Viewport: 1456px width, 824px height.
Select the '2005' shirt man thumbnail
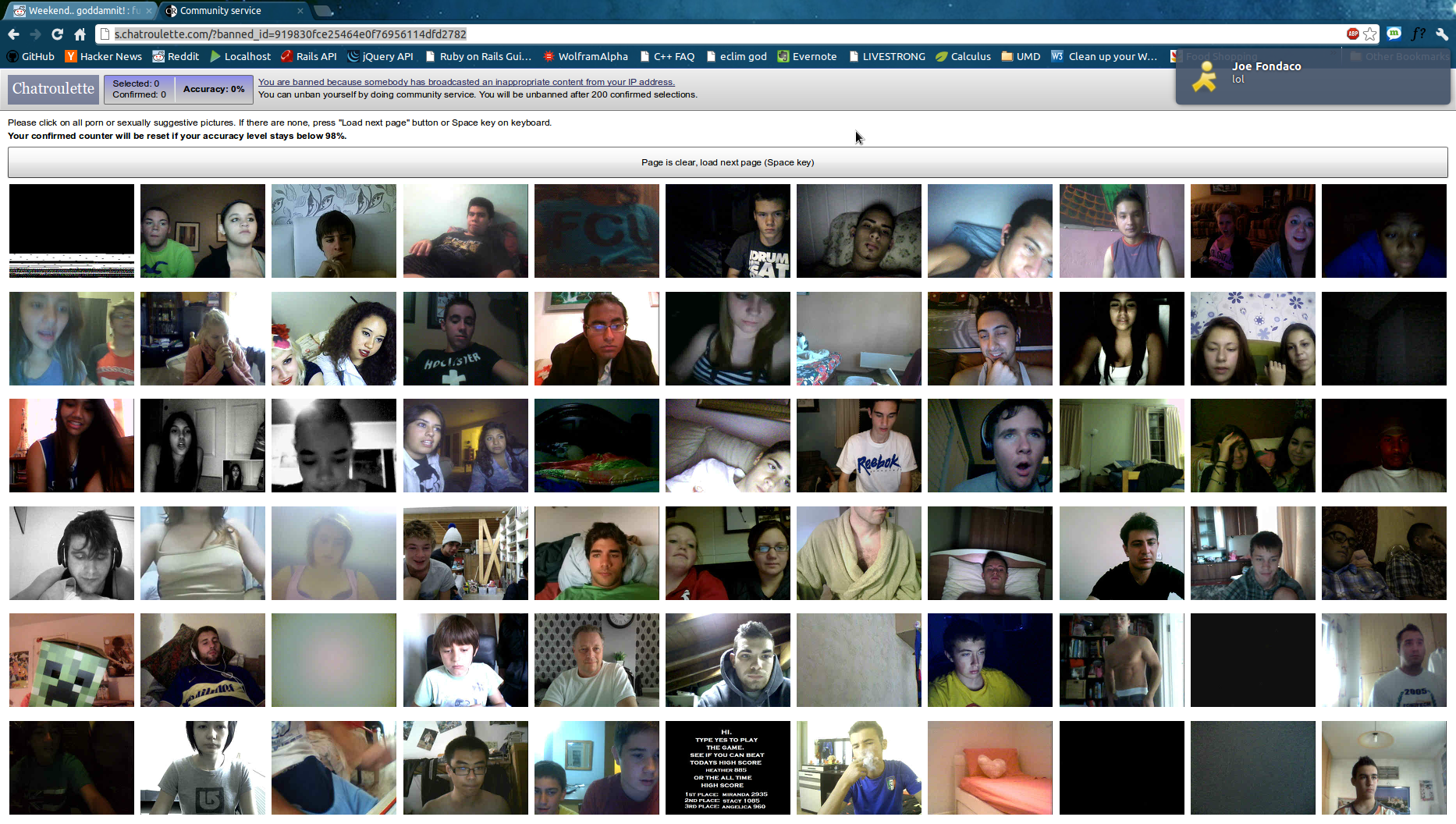pos(1384,660)
